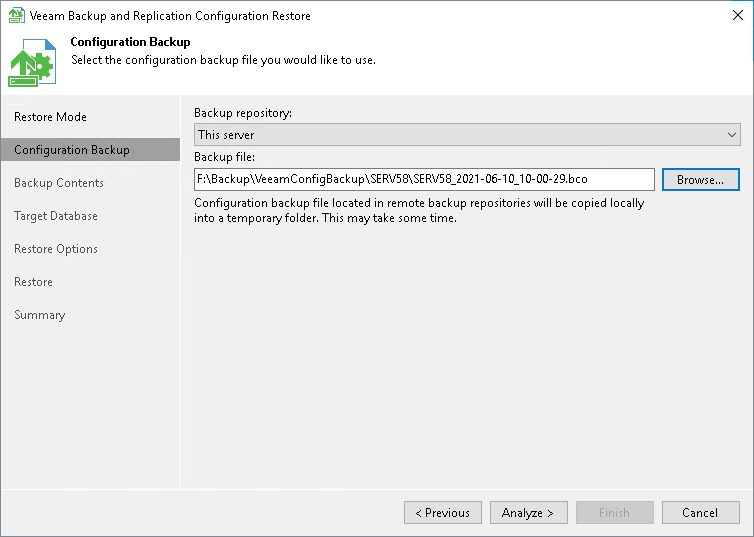The width and height of the screenshot is (754, 537).
Task: Open the Backup repository dropdown
Action: (x=466, y=134)
